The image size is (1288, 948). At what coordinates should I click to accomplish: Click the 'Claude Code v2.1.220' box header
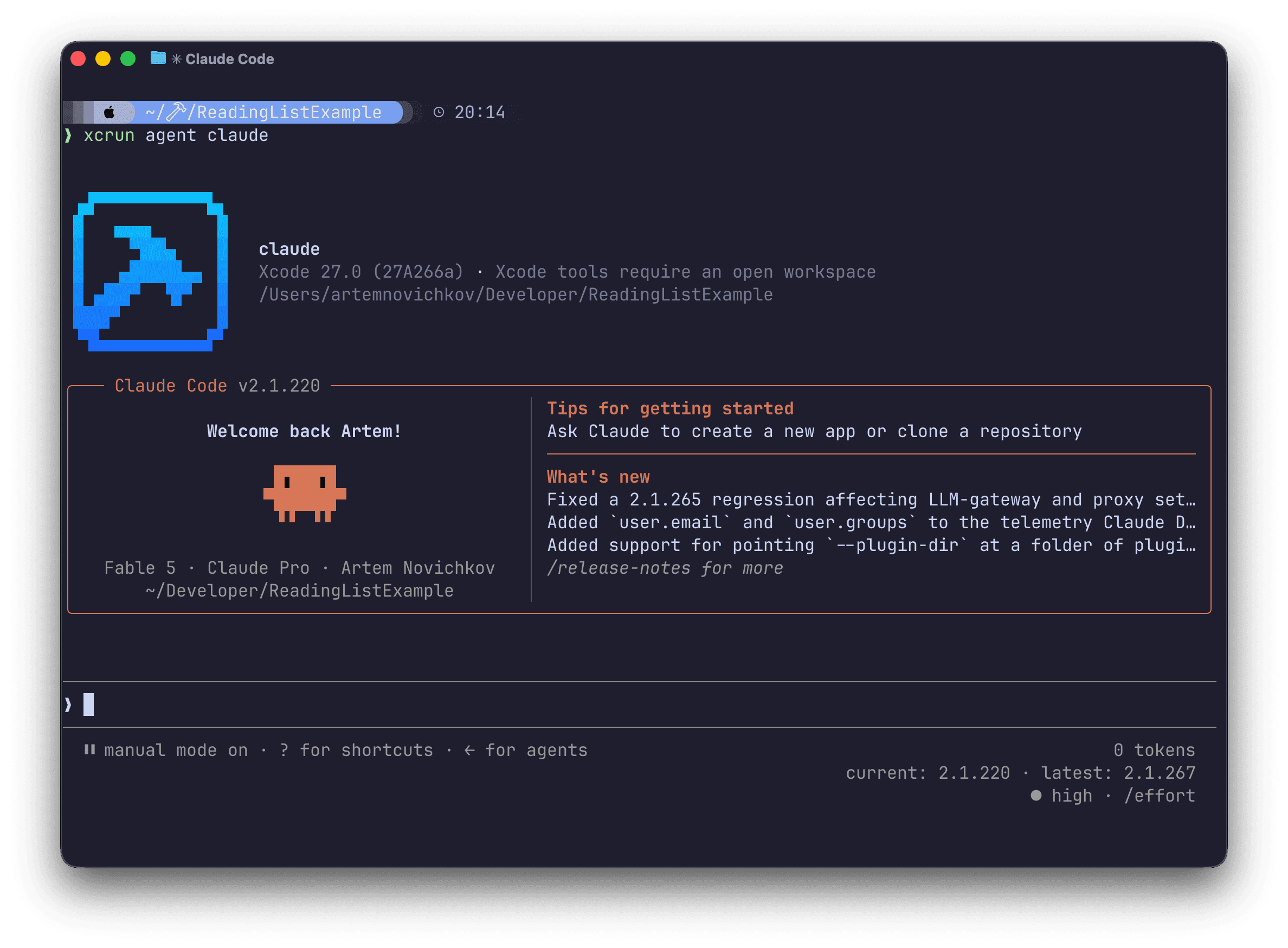[217, 386]
